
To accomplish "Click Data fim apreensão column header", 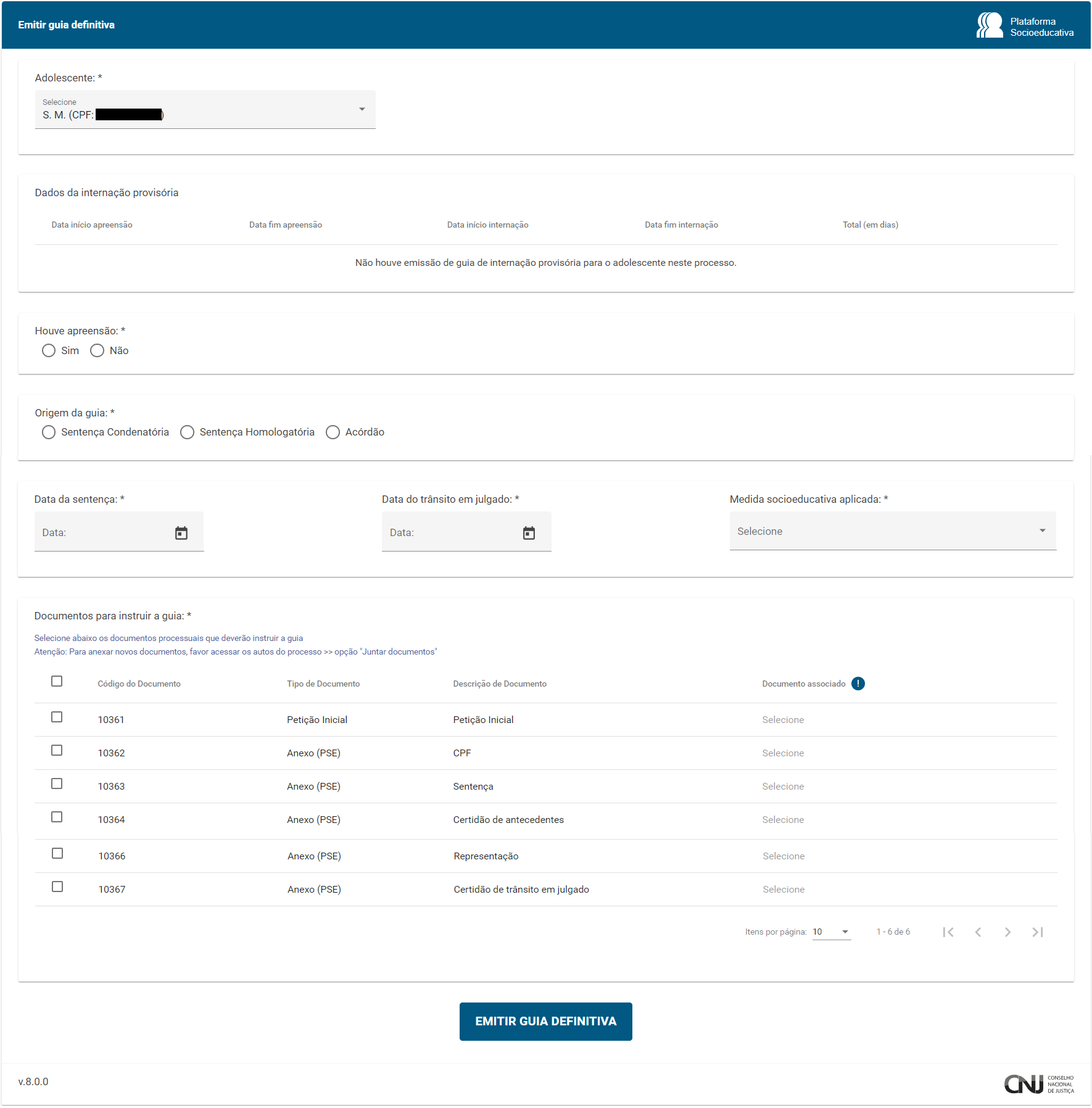I will (x=286, y=225).
